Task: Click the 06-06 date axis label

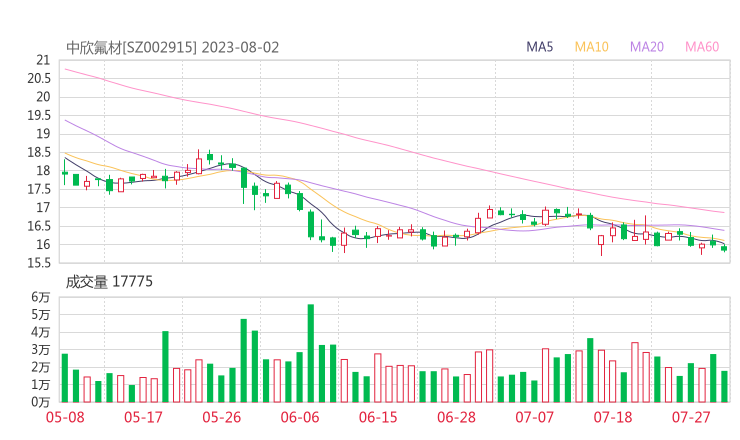Action: pyautogui.click(x=300, y=417)
